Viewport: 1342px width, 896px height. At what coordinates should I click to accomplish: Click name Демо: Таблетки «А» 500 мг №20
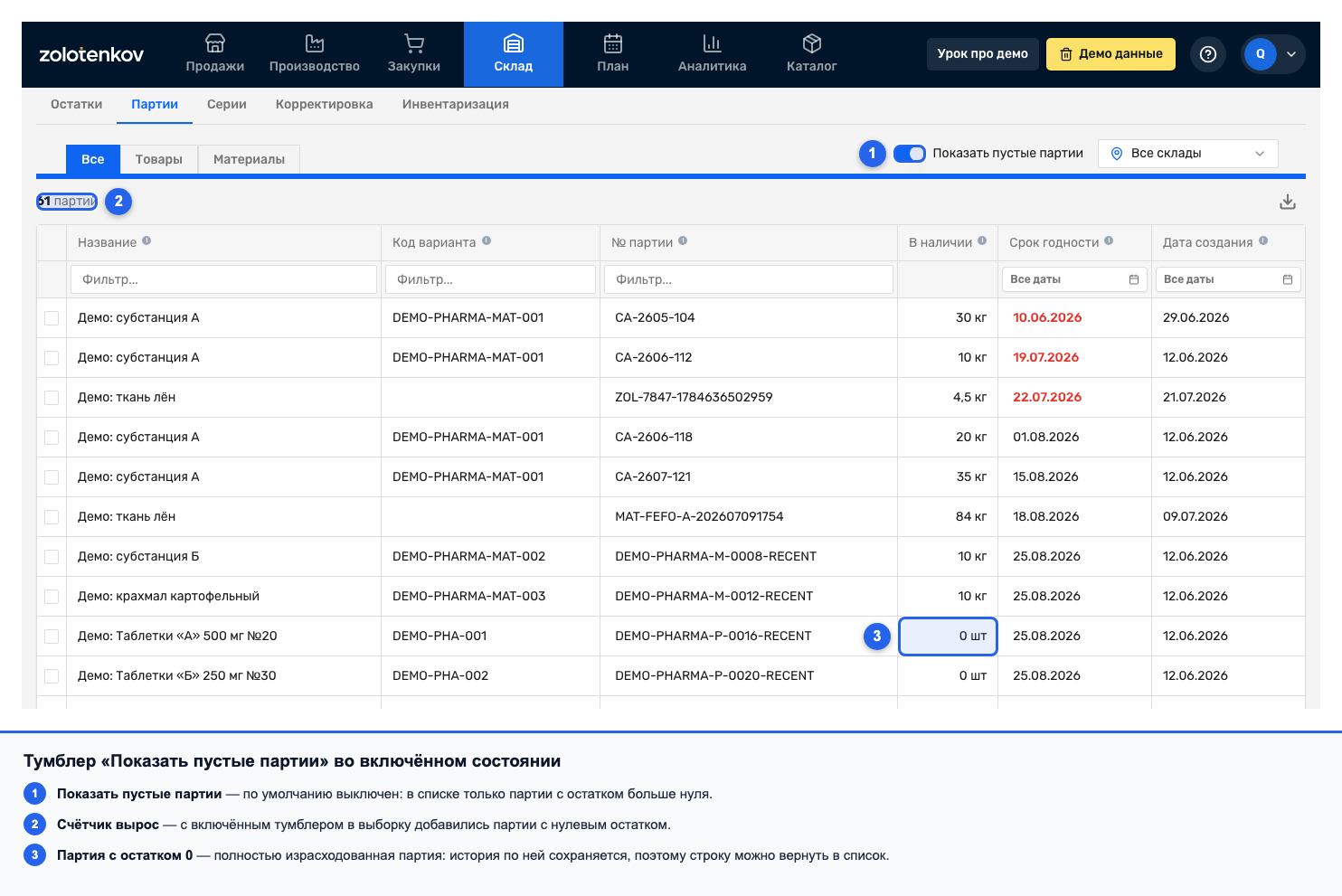pos(177,637)
